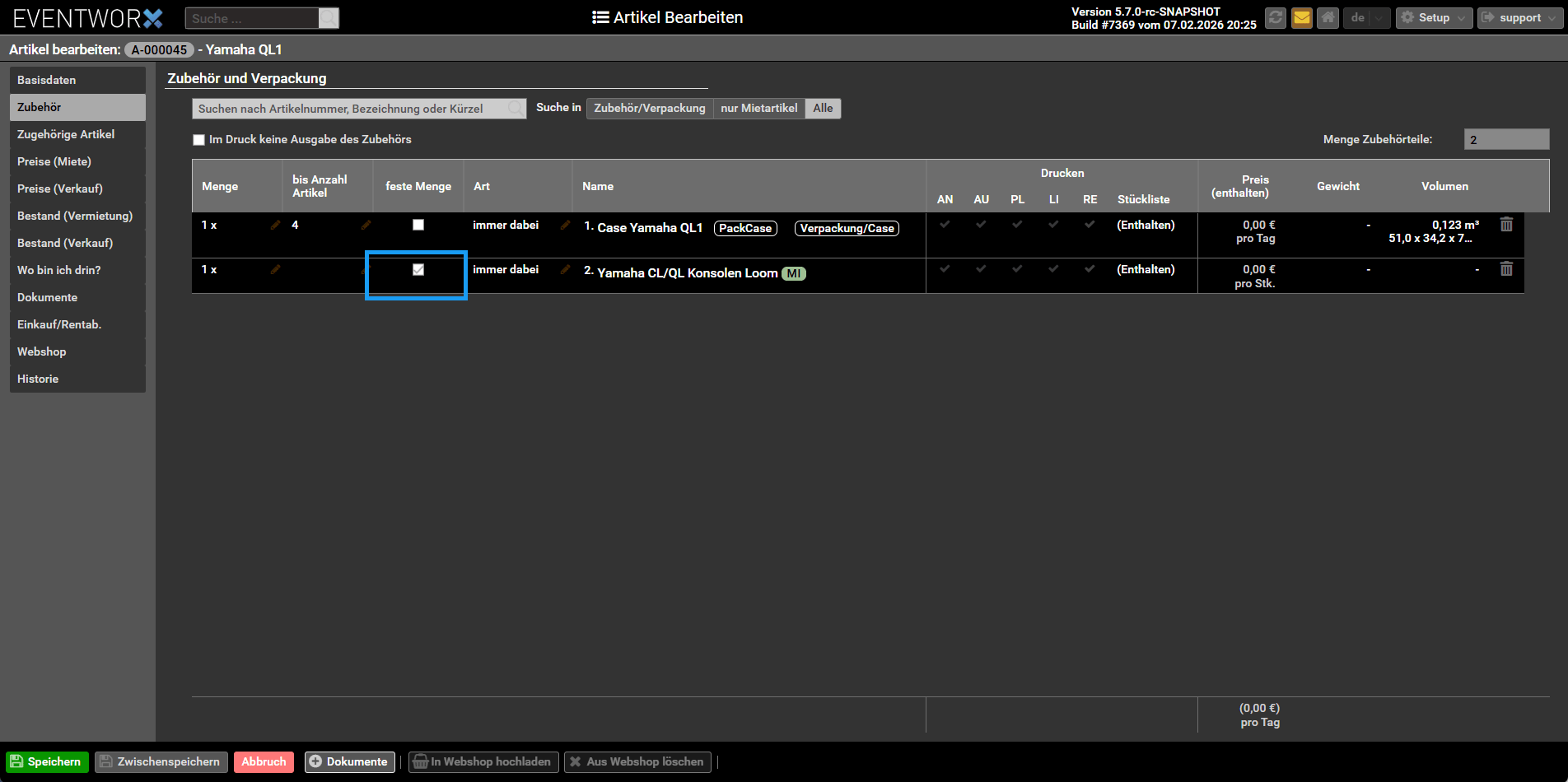Screen dimensions: 1568x782
Task: Delete Case Yamaha QL1 row with trash icon
Action: [x=1506, y=225]
